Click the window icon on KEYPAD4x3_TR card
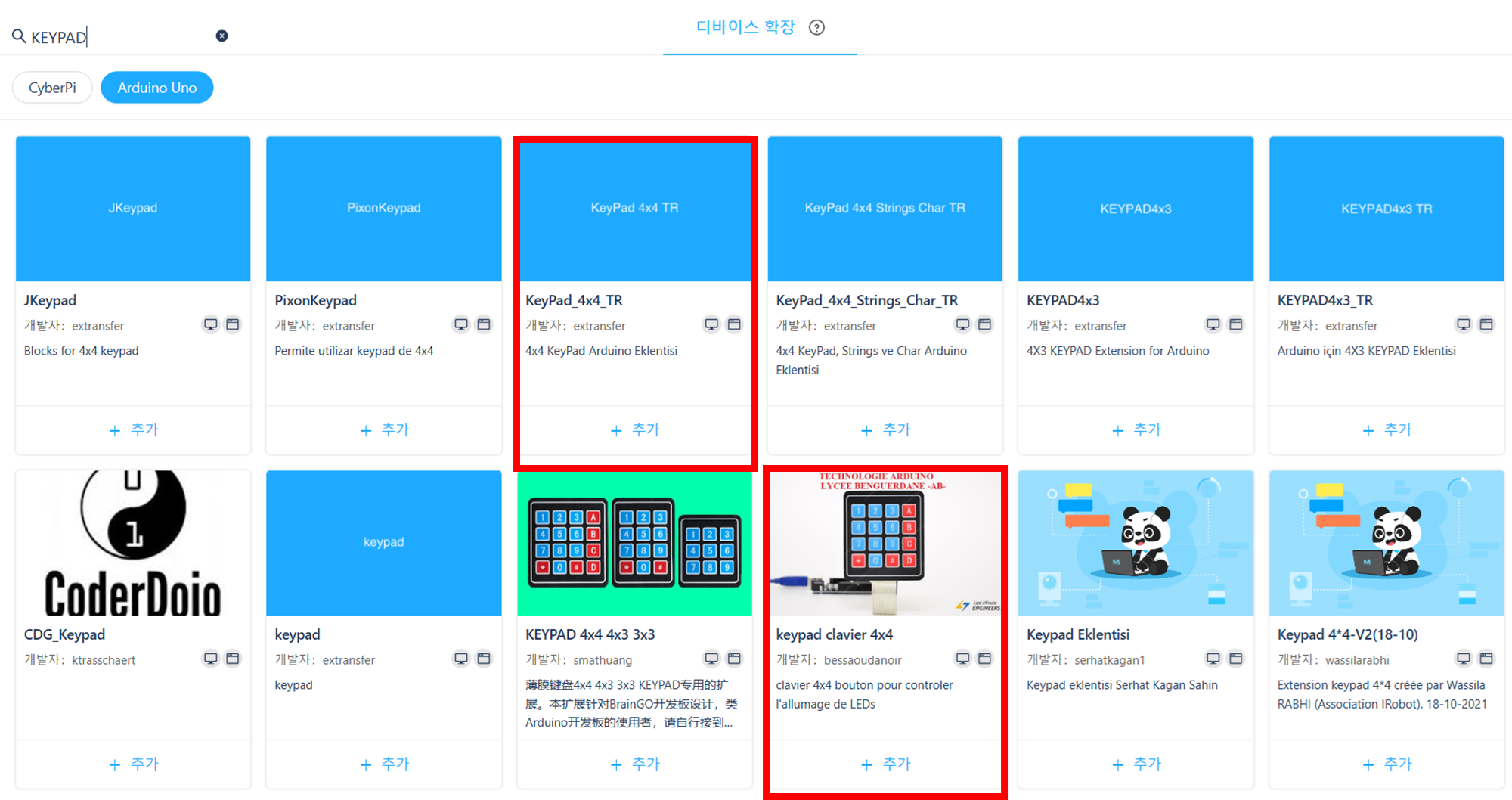Image resolution: width=1512 pixels, height=800 pixels. point(1486,324)
